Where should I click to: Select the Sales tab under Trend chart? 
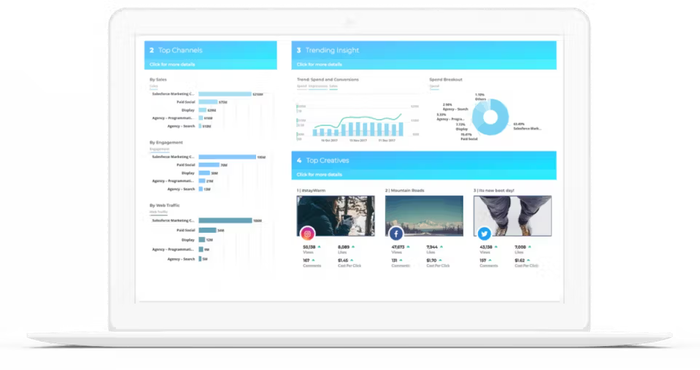(x=333, y=86)
